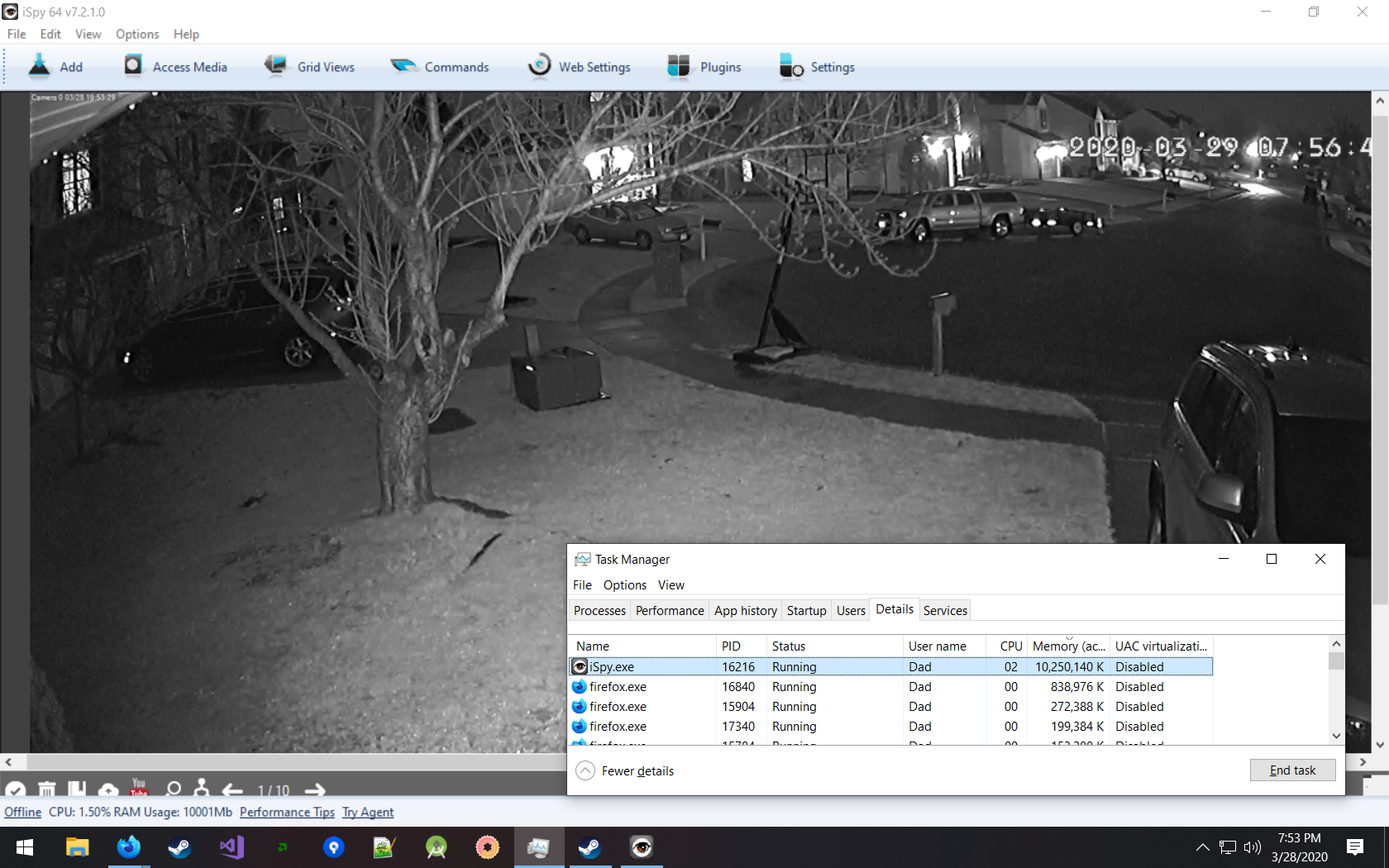The width and height of the screenshot is (1389, 868).
Task: Open the Grid Views tool
Action: (x=310, y=66)
